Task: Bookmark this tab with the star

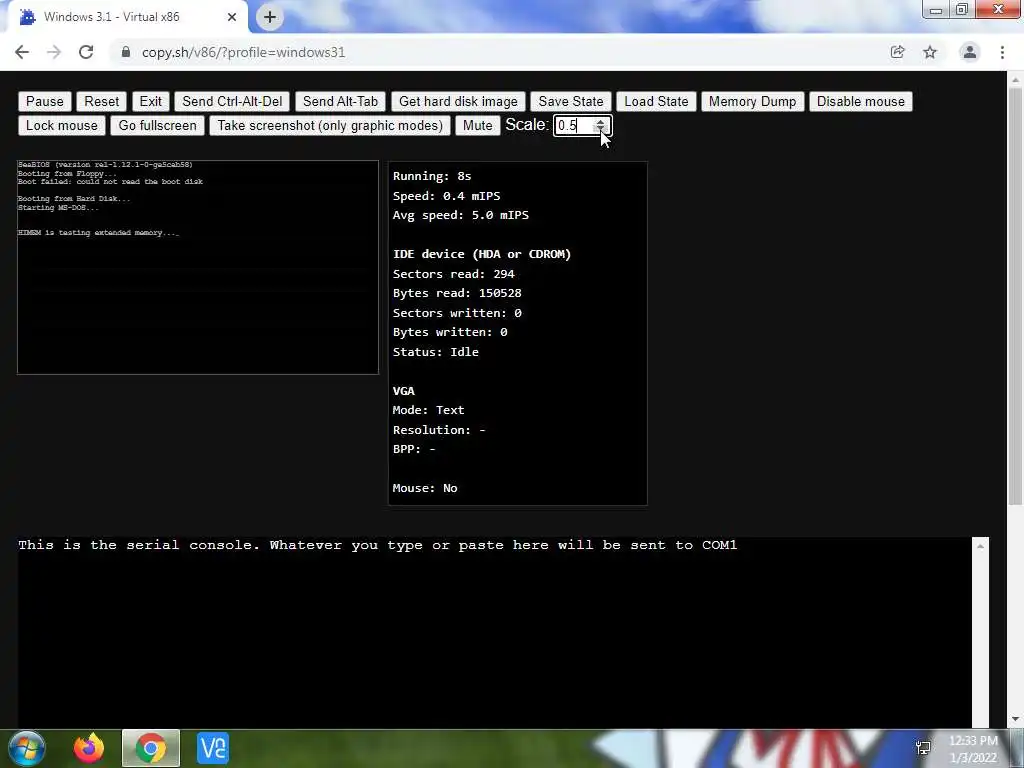Action: click(930, 52)
